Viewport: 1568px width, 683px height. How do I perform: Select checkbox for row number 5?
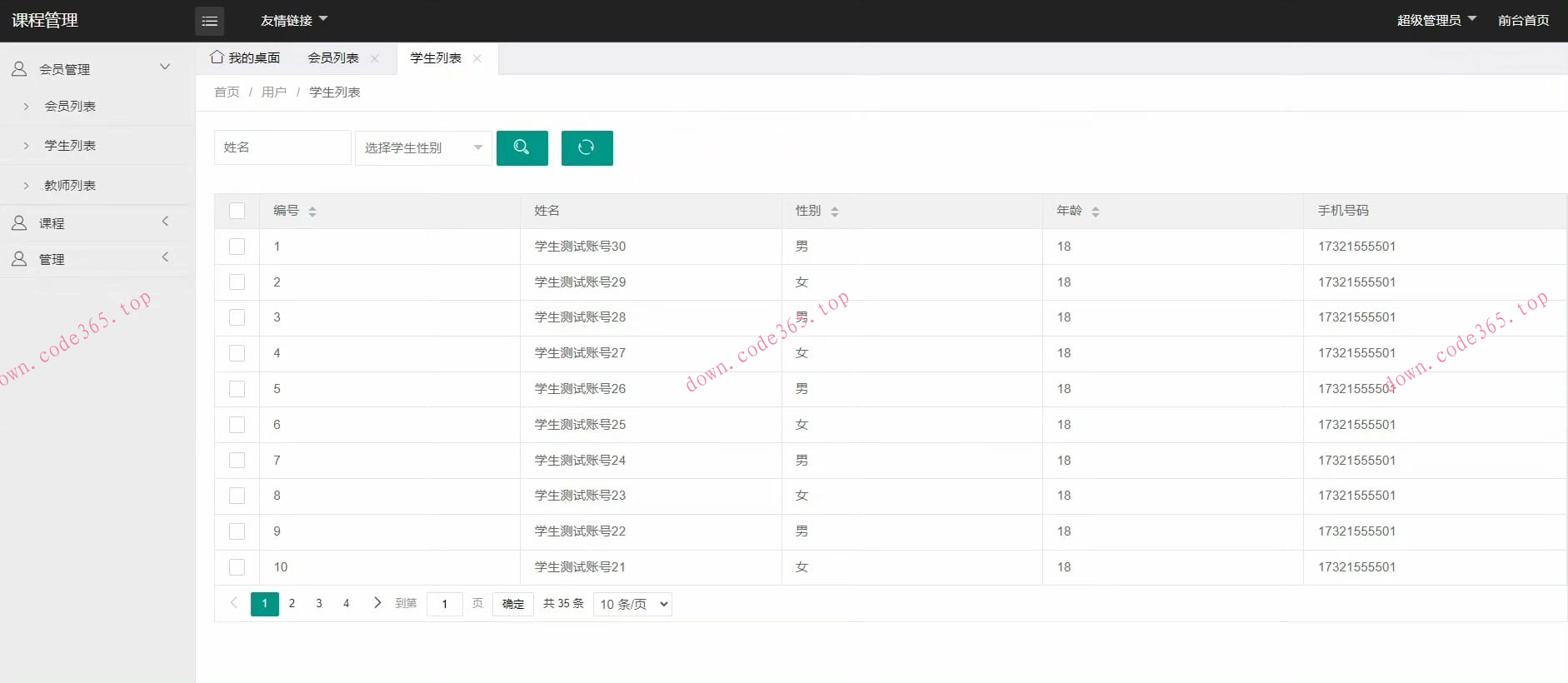point(237,389)
